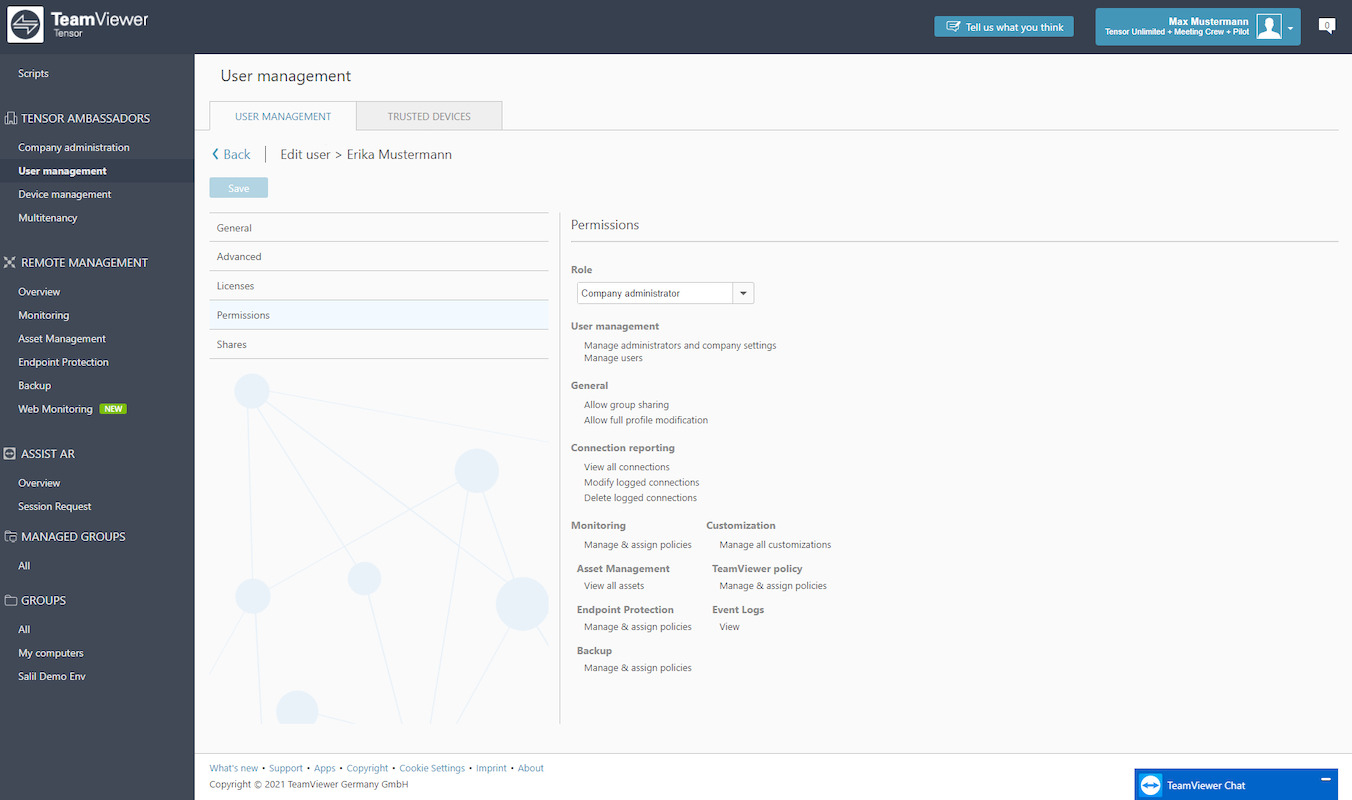Click Manage administrators and company settings text

click(x=680, y=345)
